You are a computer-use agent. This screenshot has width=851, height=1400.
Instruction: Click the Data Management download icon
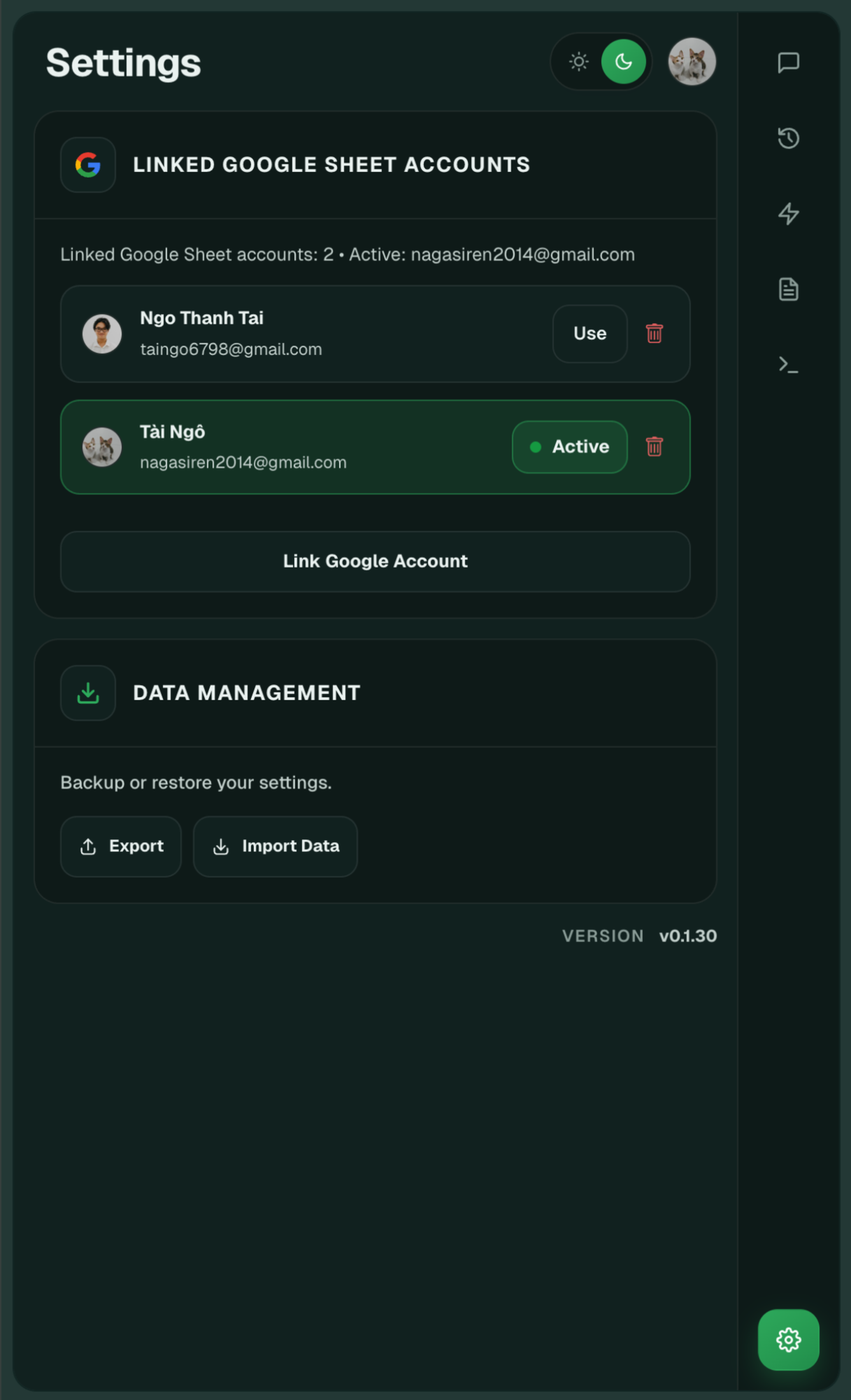(88, 693)
